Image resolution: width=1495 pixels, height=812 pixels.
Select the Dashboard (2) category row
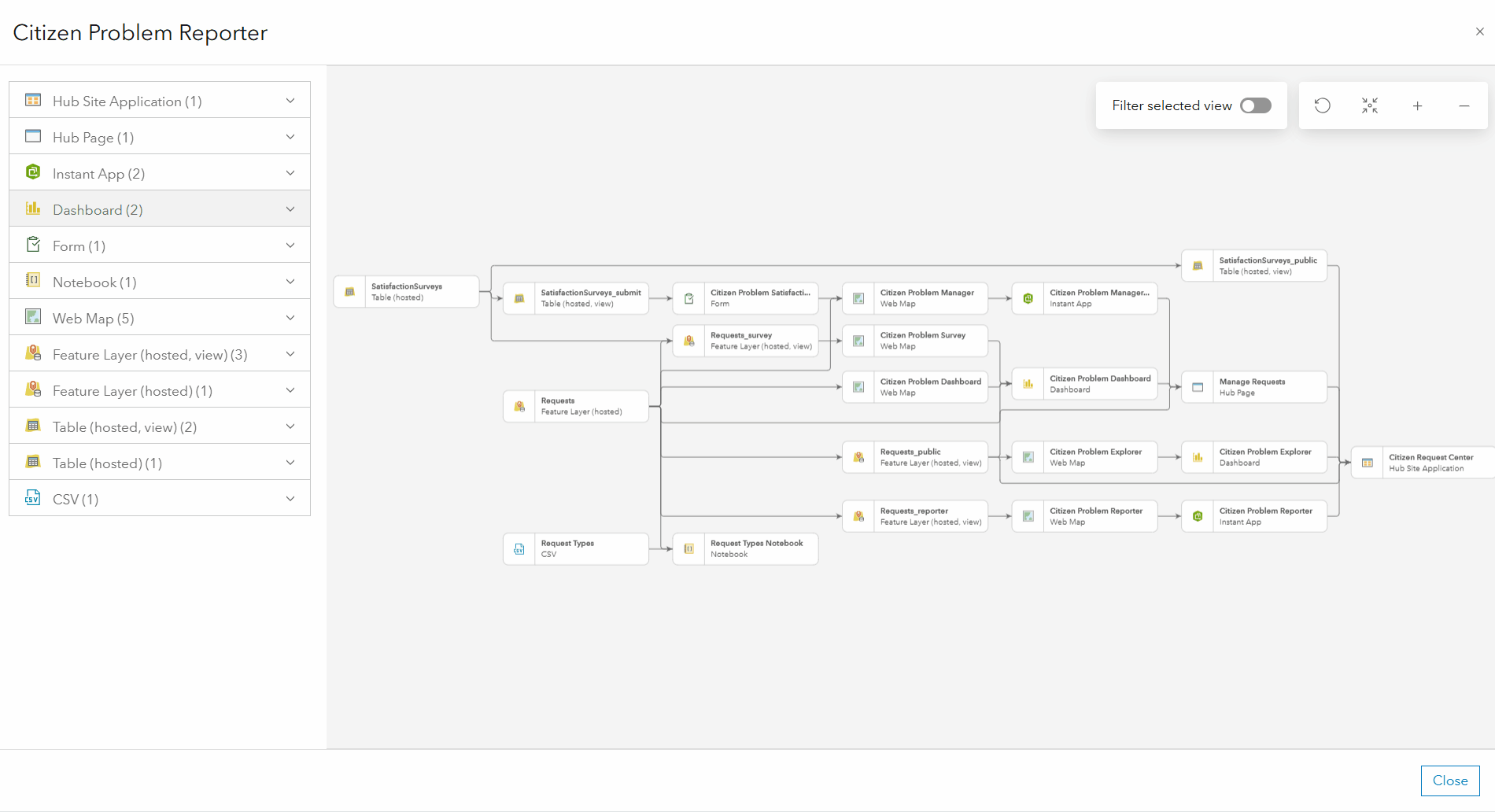(x=160, y=209)
